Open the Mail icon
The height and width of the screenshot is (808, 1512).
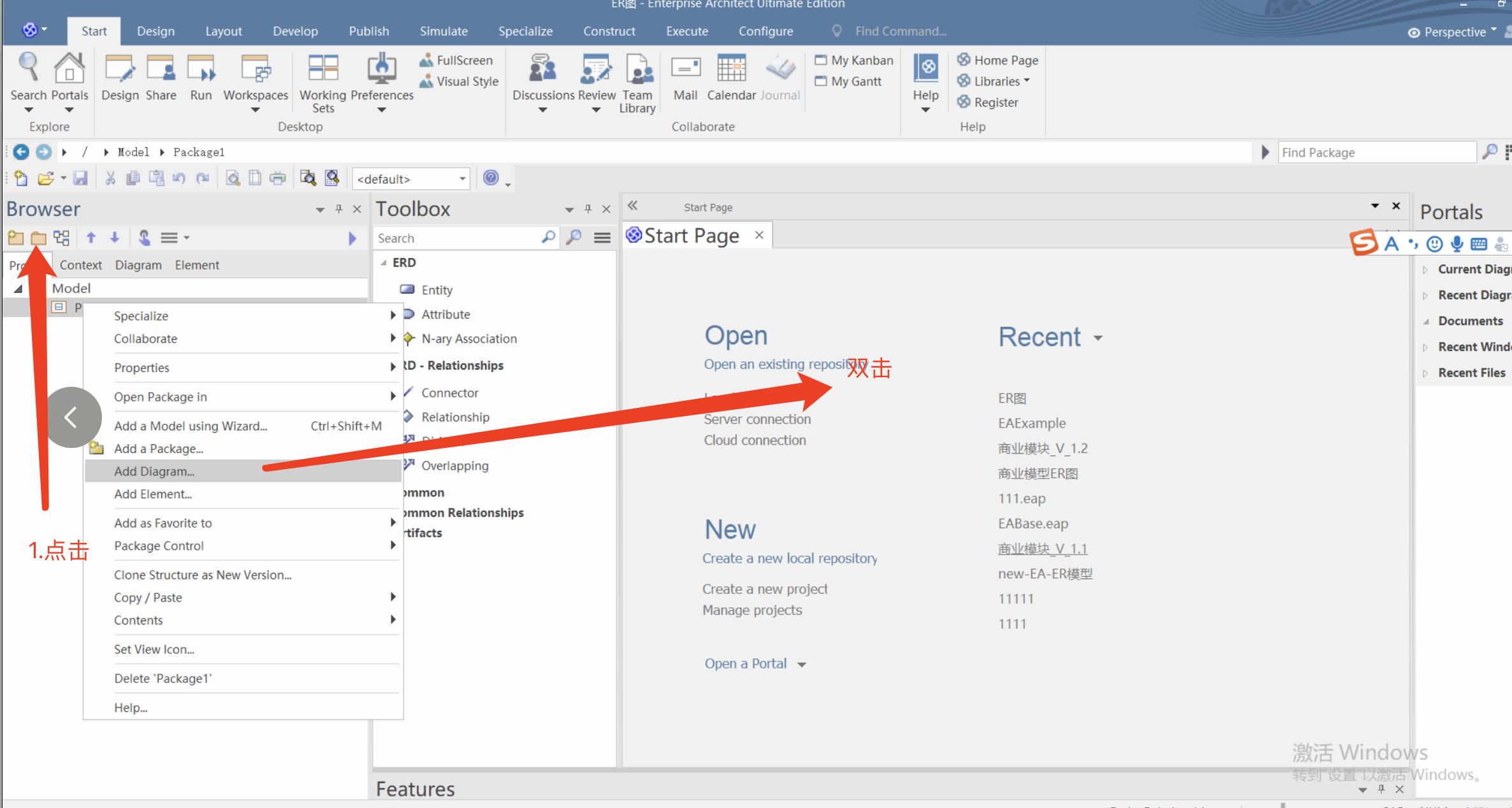[686, 68]
